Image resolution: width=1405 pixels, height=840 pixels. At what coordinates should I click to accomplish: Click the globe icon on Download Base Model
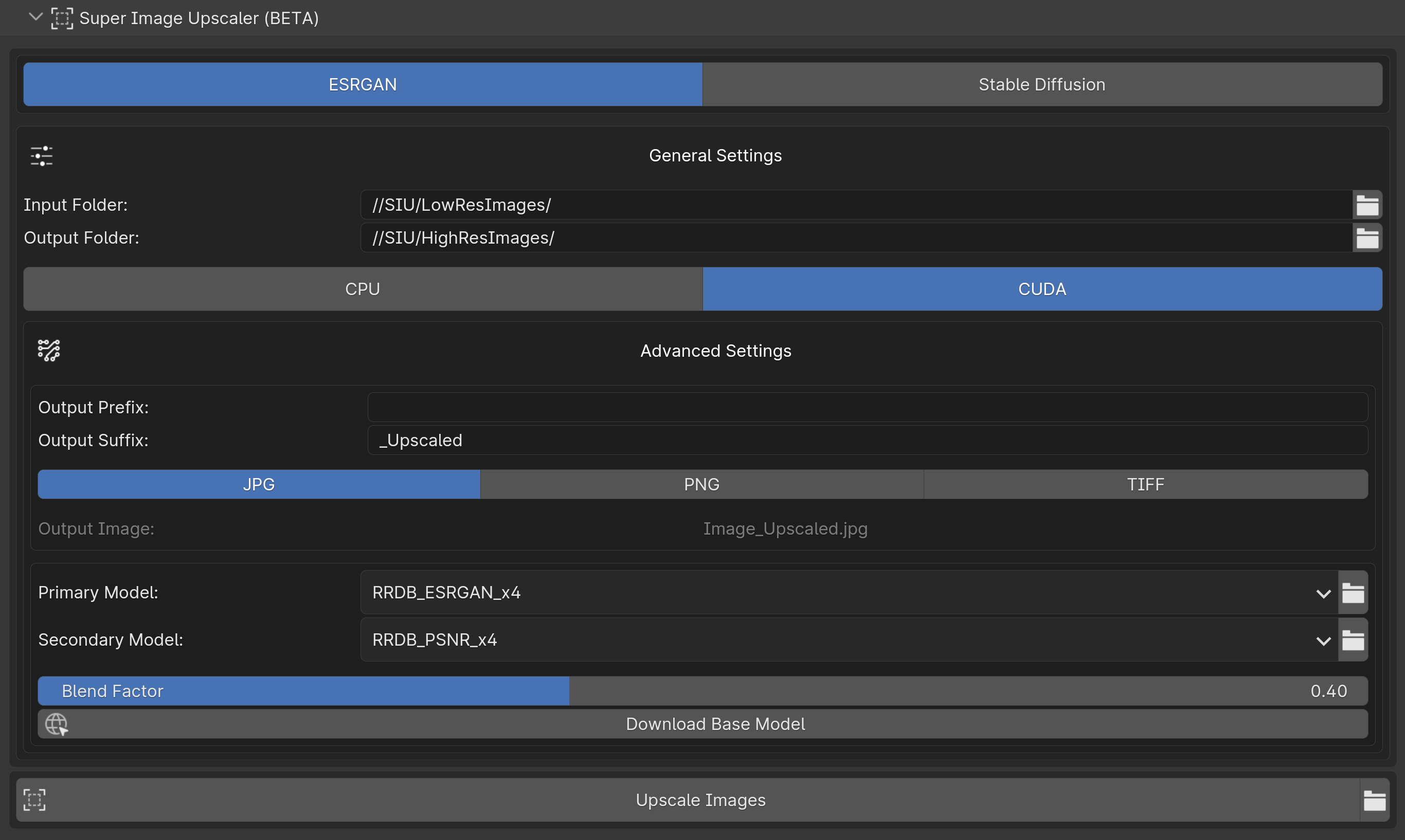coord(56,723)
